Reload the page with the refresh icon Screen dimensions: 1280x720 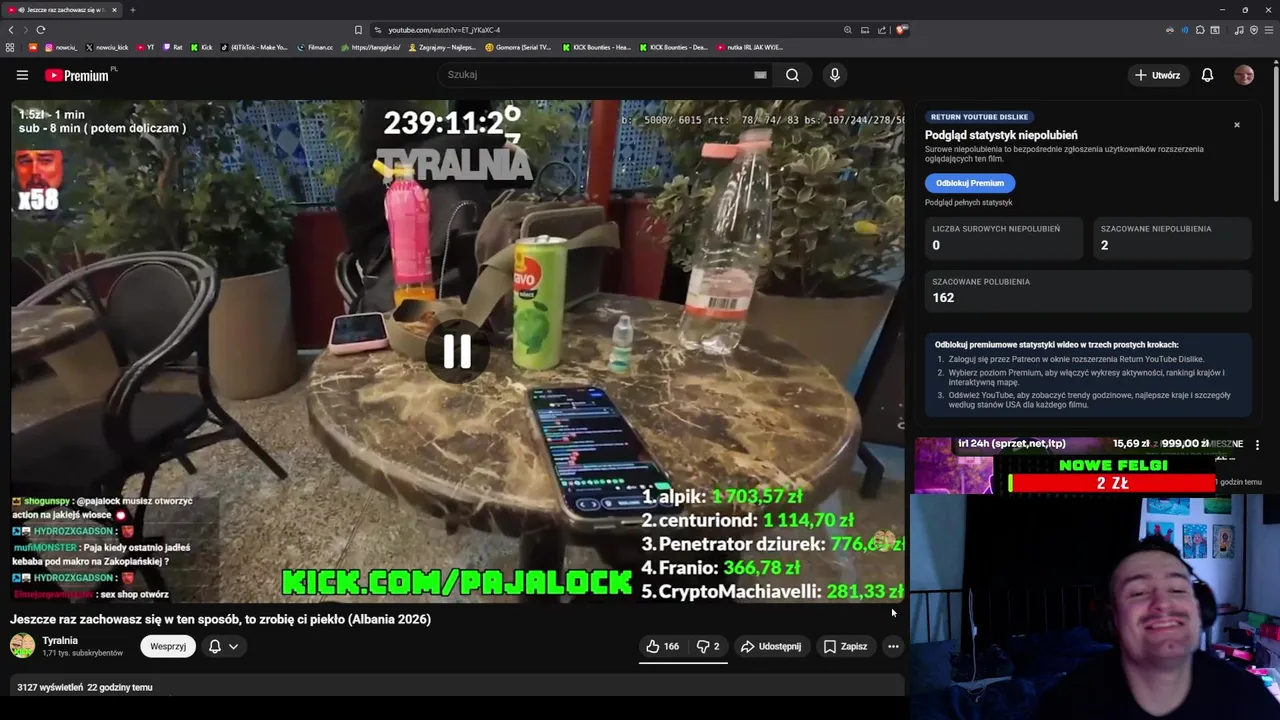point(40,30)
